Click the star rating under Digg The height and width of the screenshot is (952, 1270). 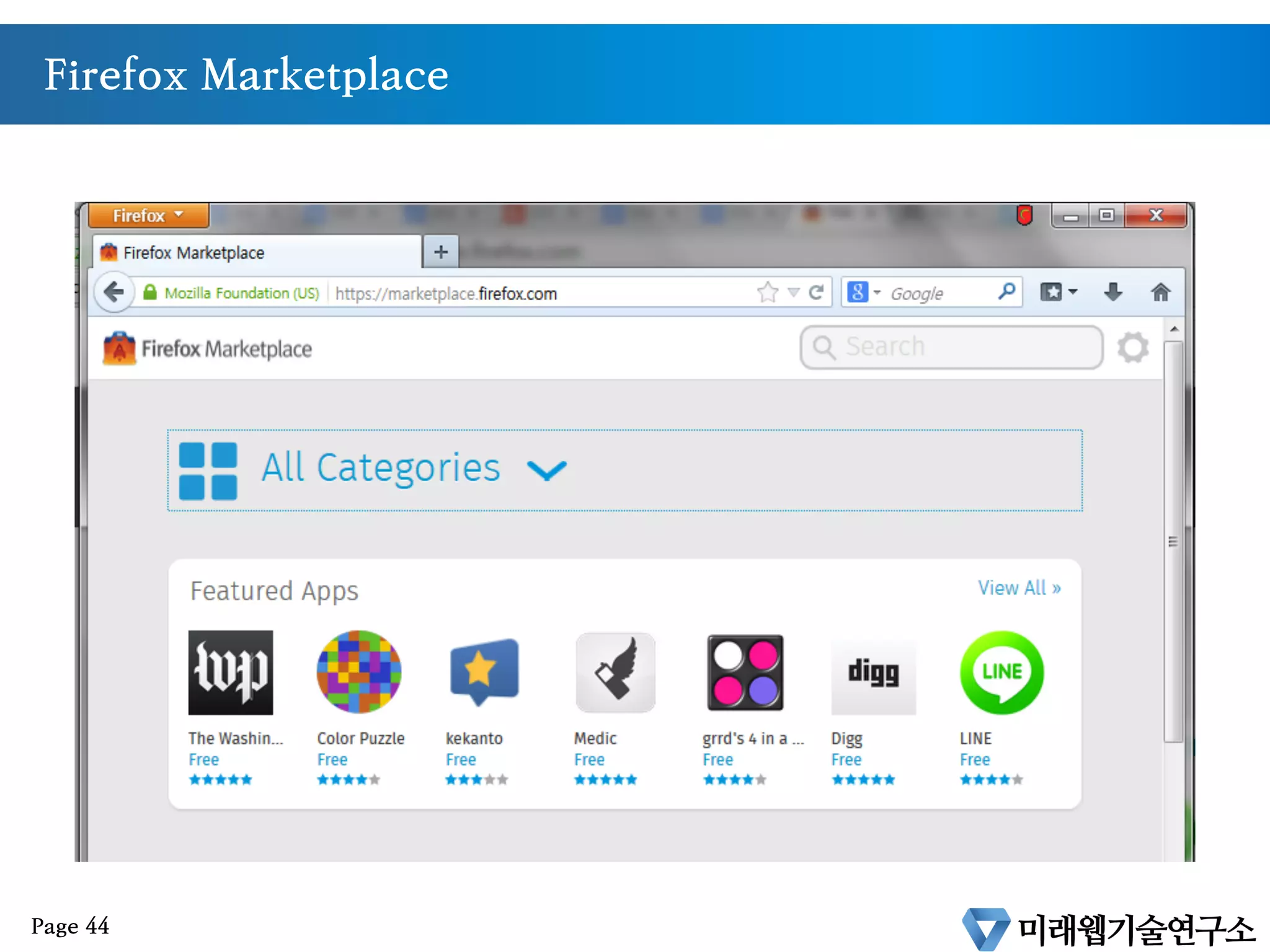click(x=863, y=780)
